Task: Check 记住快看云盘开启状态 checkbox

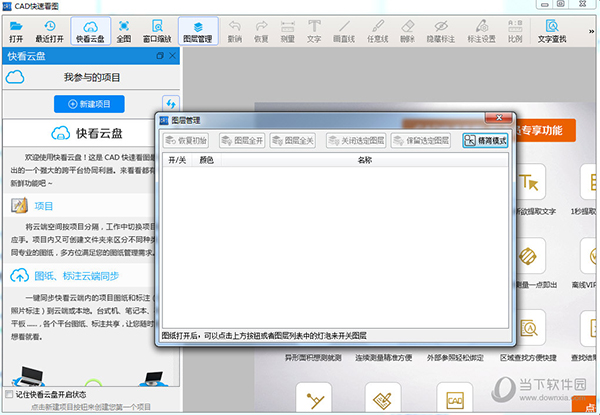Action: pos(9,394)
